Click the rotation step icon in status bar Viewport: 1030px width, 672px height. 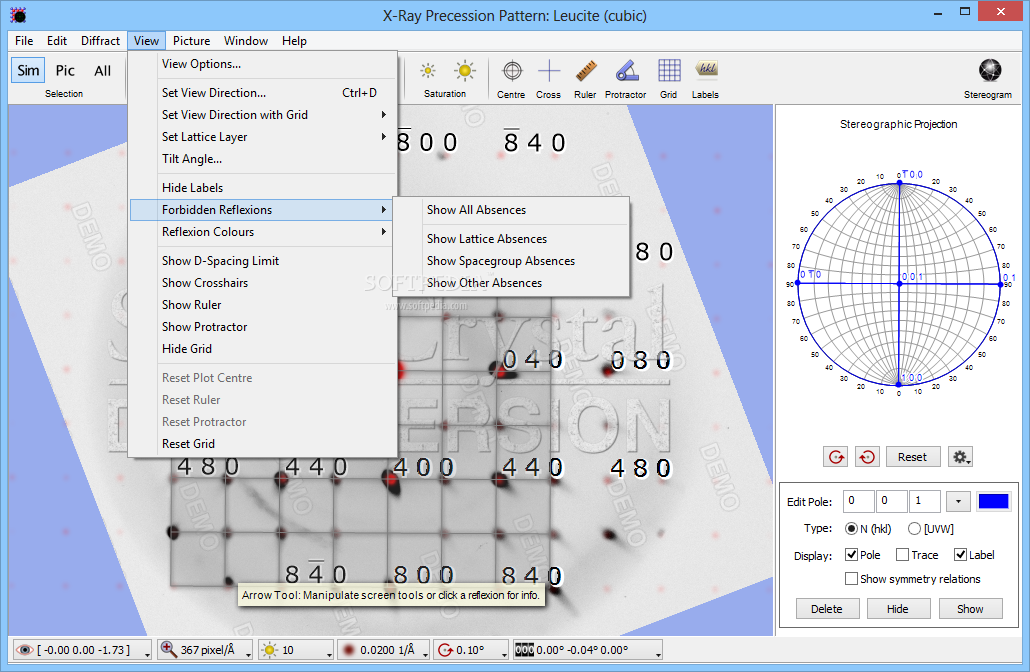tap(445, 650)
